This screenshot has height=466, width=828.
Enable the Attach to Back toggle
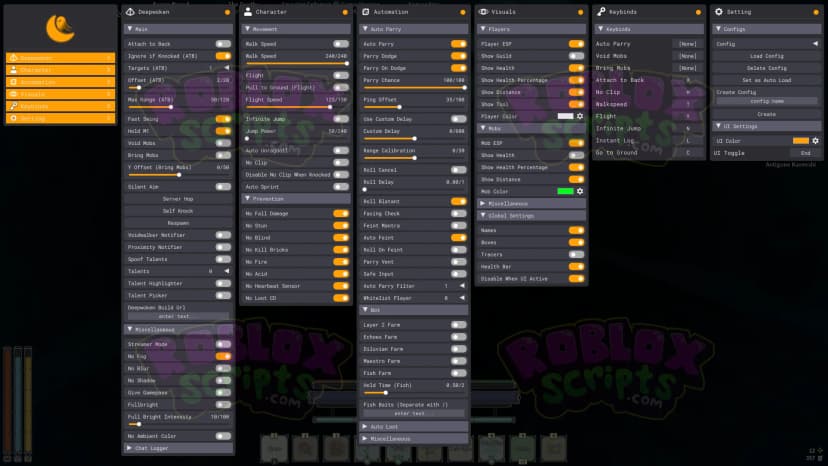(x=223, y=44)
